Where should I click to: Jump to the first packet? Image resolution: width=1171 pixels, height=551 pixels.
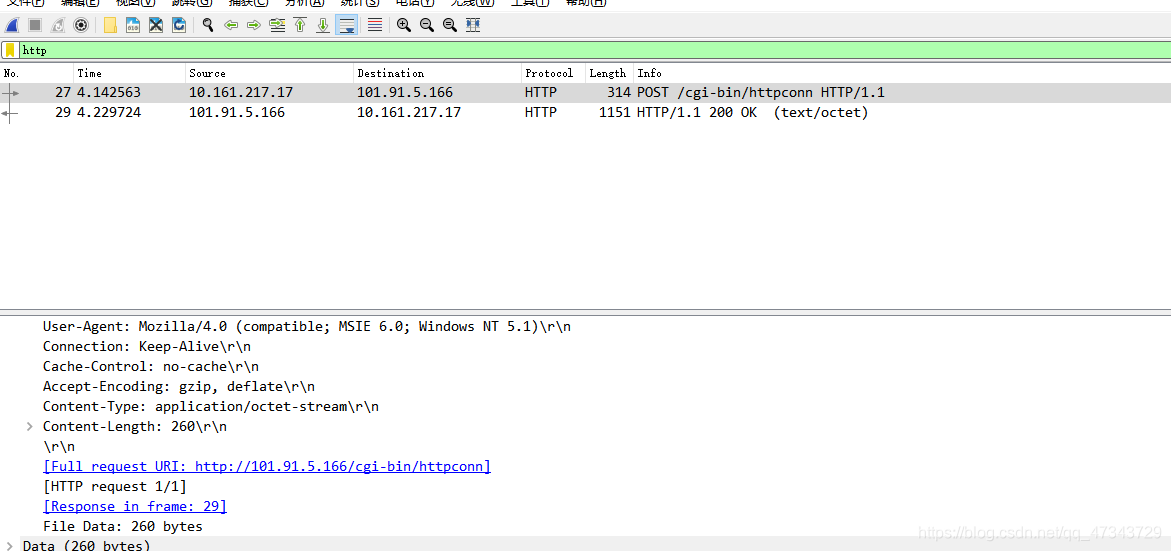point(300,25)
